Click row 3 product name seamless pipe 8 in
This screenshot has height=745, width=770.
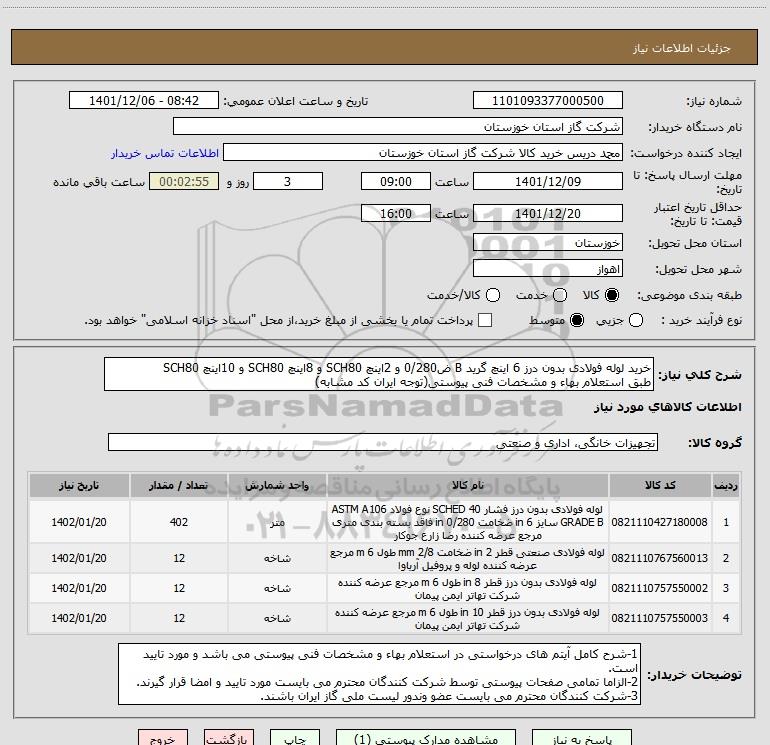click(468, 589)
